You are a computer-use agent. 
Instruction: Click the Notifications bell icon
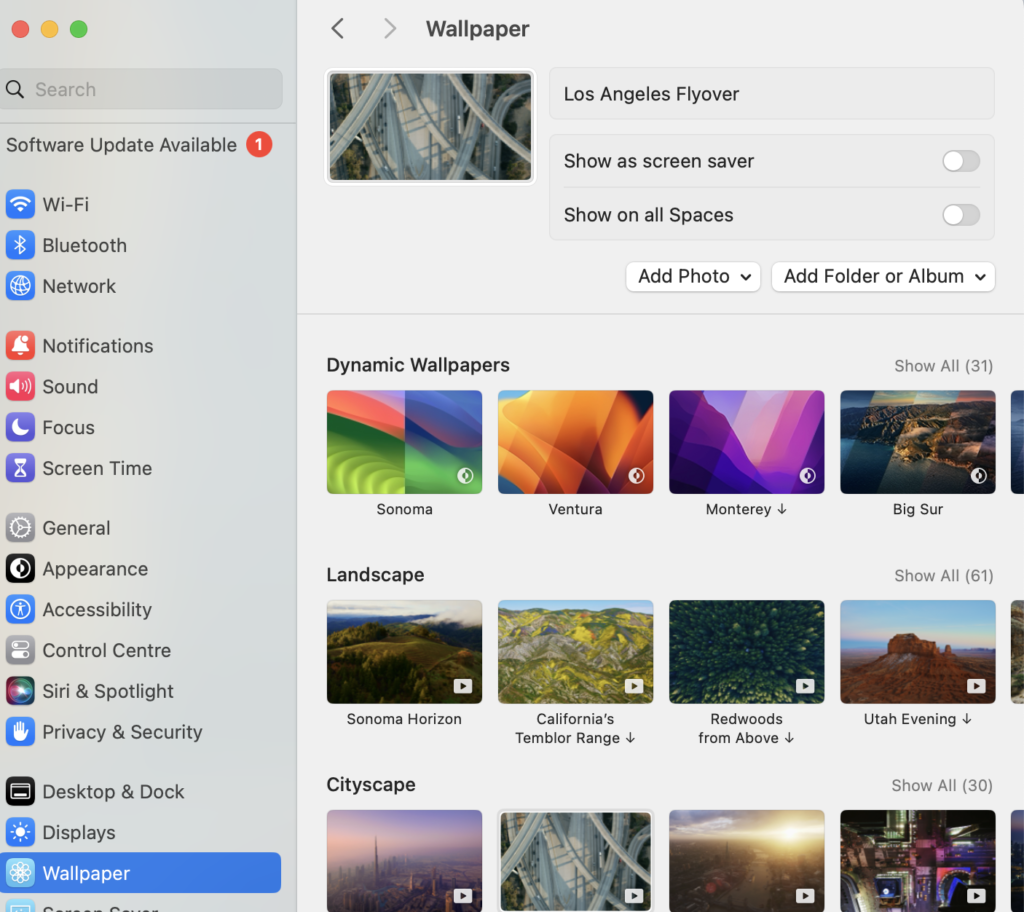coord(20,345)
